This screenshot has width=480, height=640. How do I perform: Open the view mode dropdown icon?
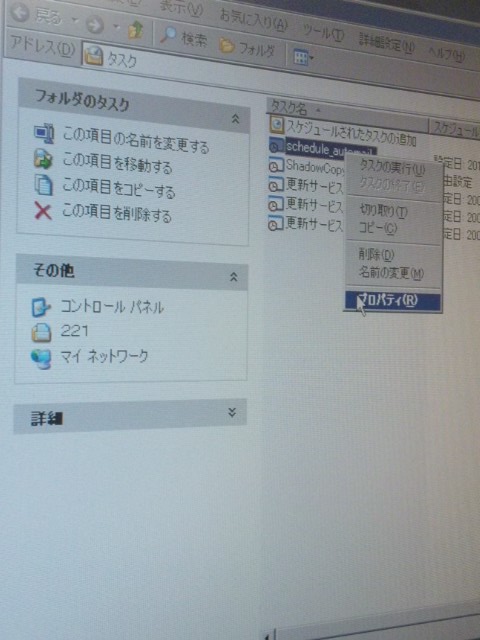coord(303,58)
